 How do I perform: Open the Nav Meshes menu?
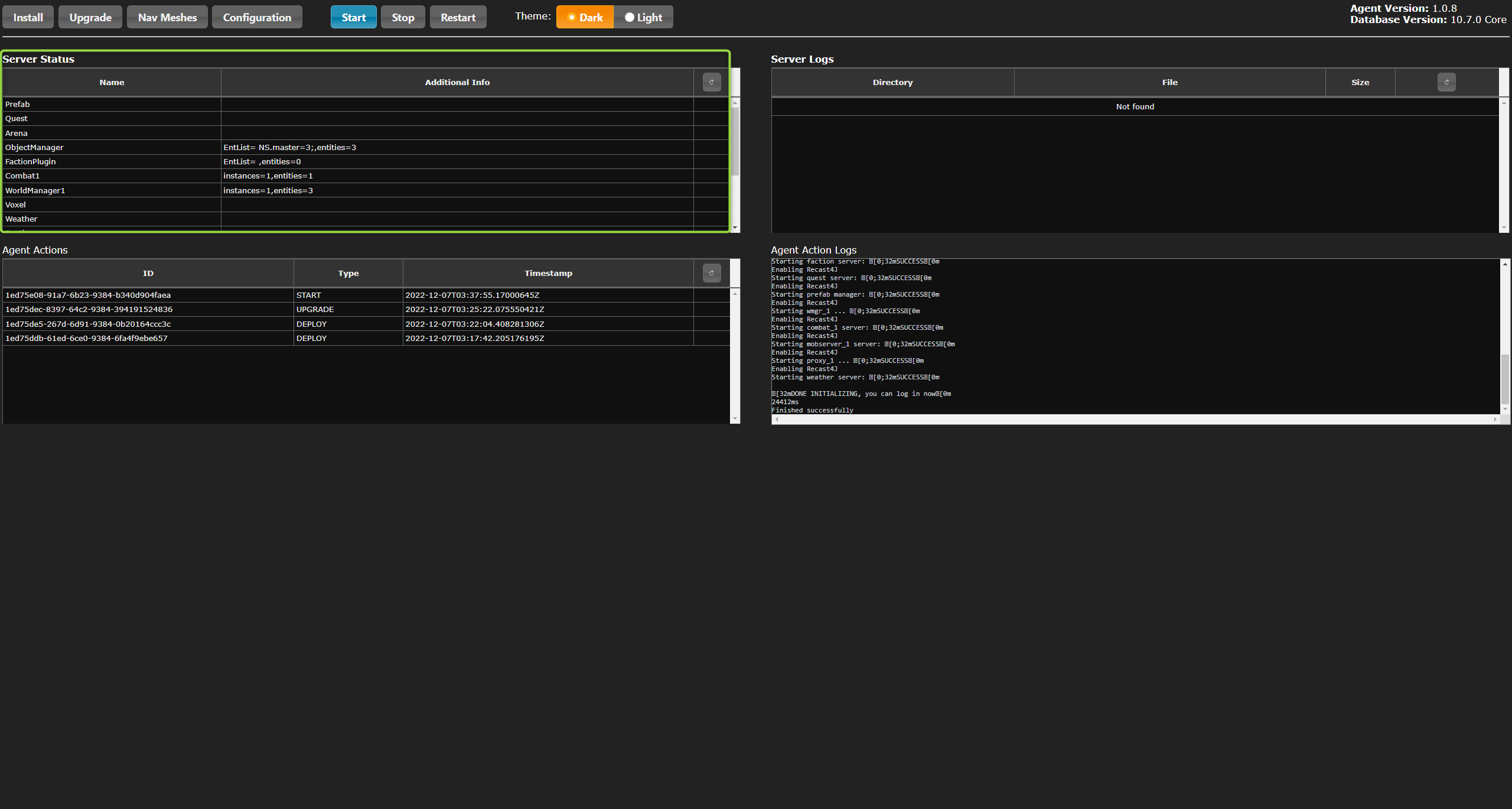point(167,17)
